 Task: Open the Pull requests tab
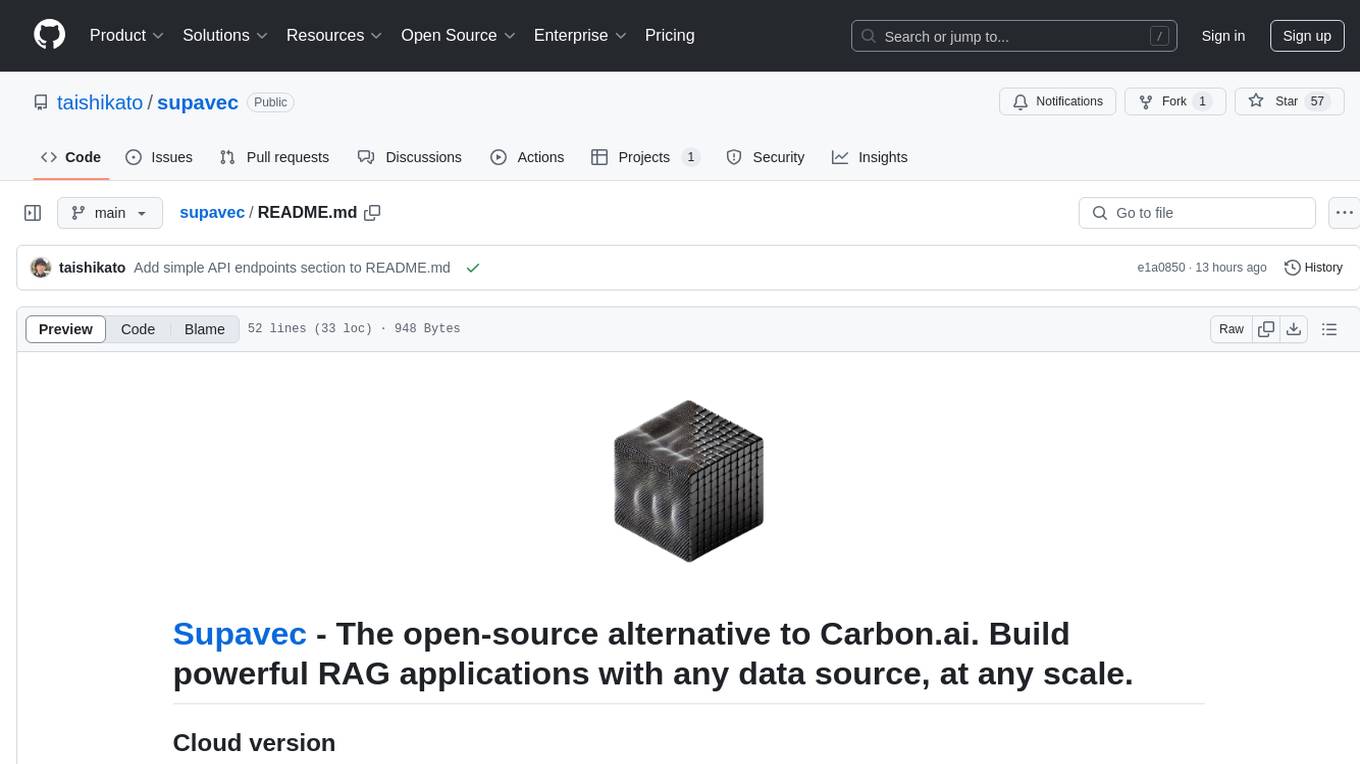pyautogui.click(x=274, y=157)
